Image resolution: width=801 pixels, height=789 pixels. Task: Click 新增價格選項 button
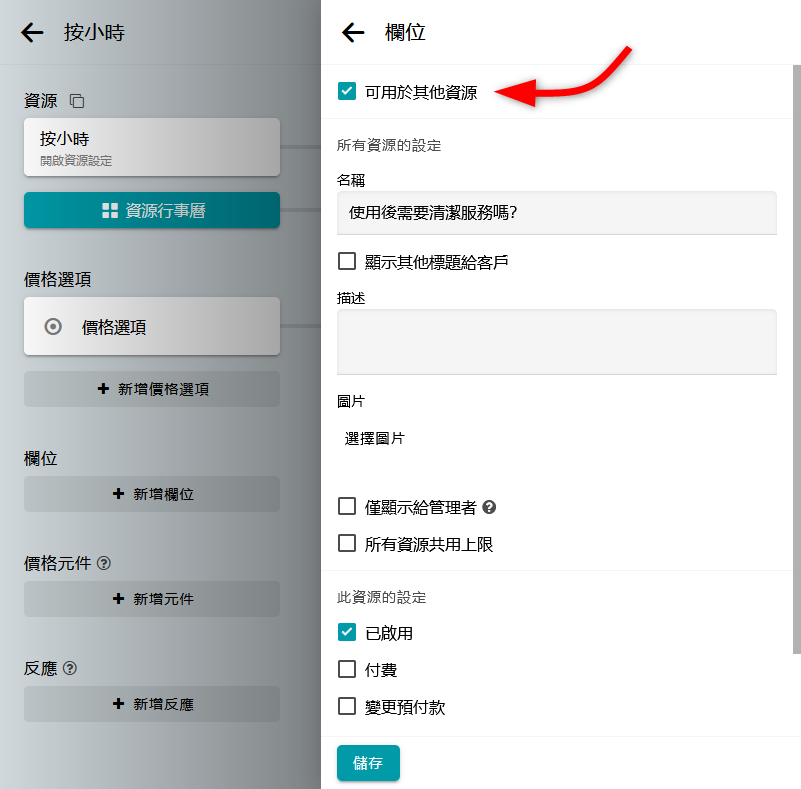click(152, 389)
